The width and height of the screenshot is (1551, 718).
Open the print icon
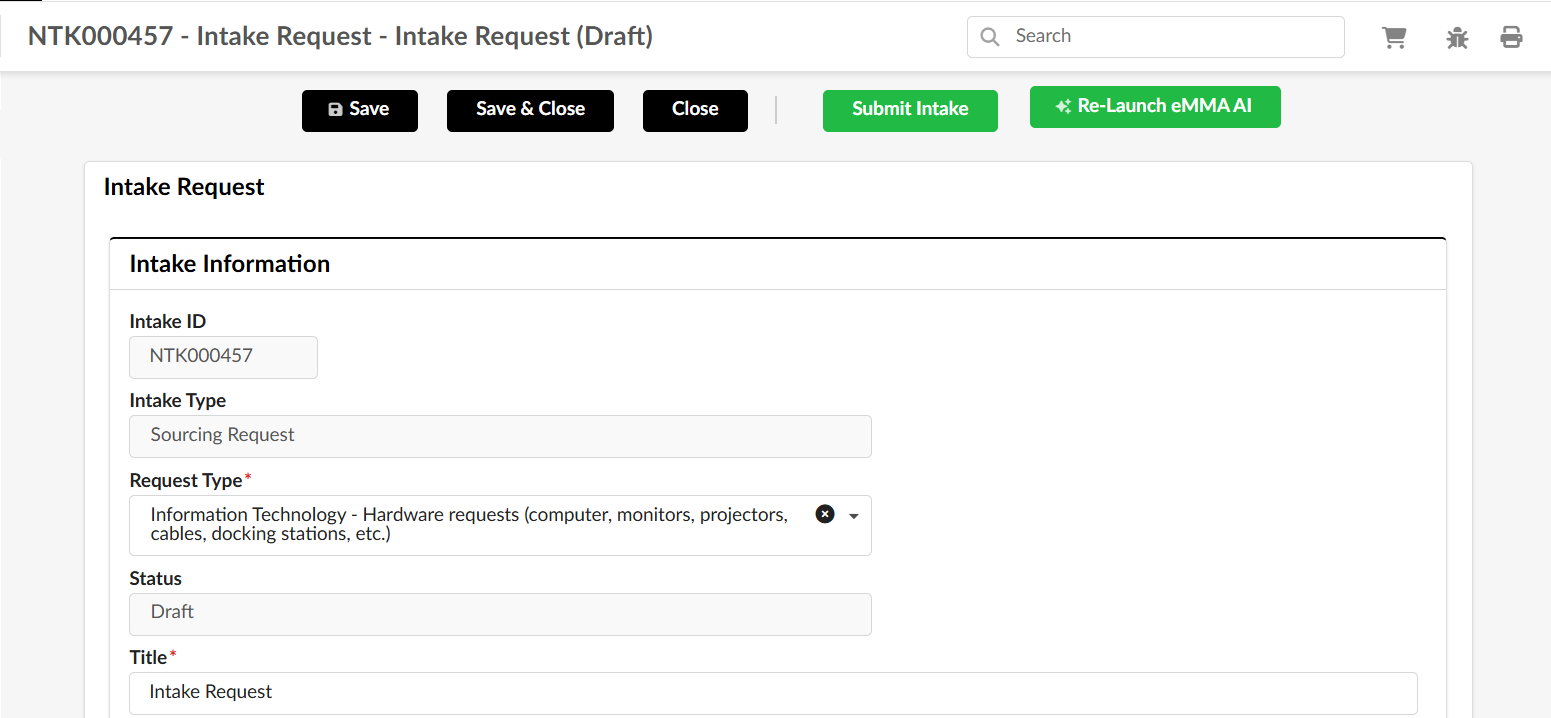pyautogui.click(x=1511, y=36)
